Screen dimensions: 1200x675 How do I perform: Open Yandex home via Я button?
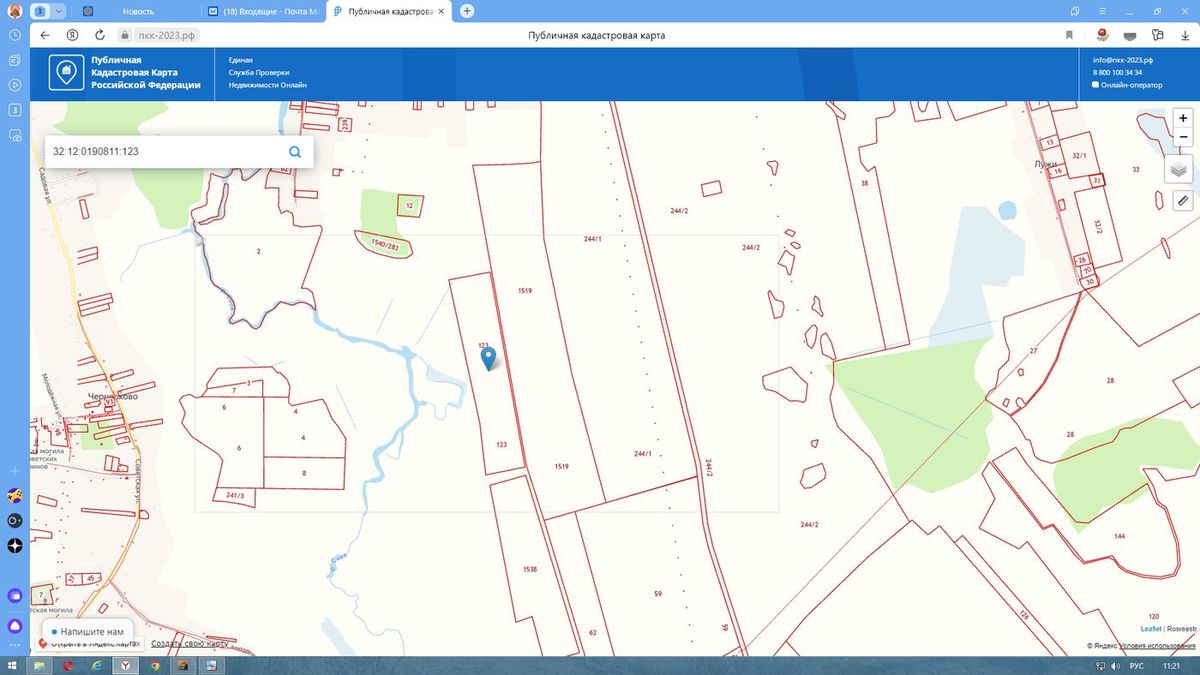72,35
